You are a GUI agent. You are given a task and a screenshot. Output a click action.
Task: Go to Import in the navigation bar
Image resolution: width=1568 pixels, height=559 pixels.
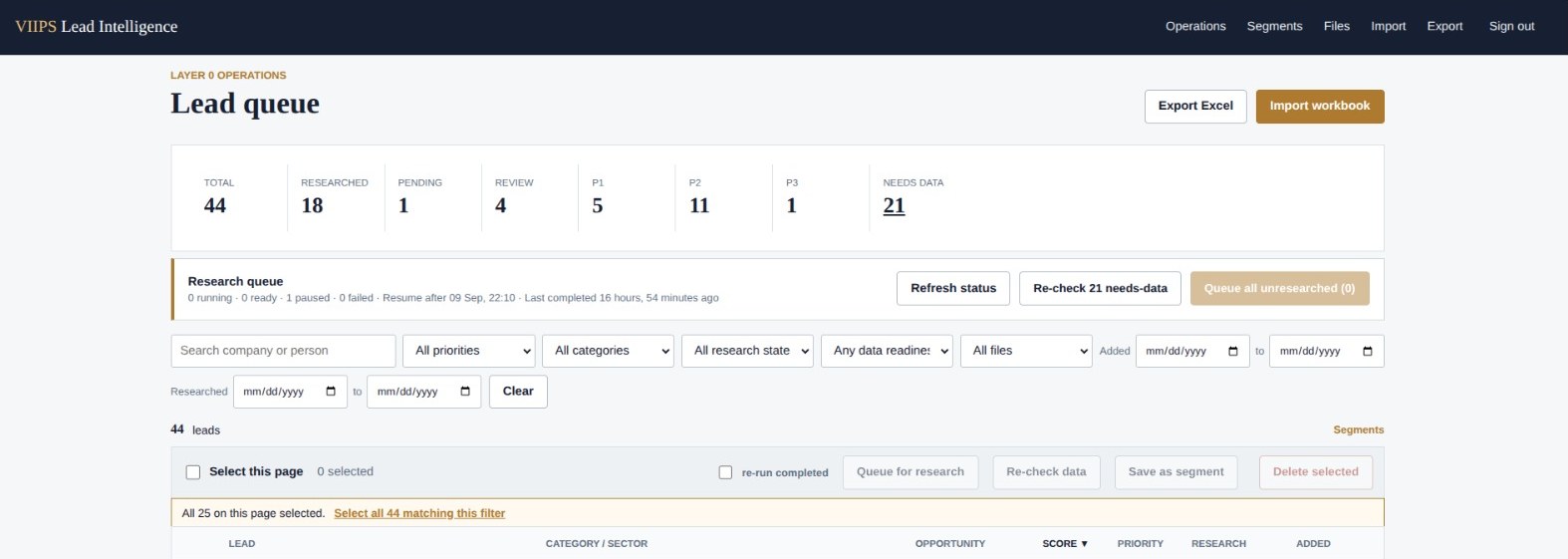[1388, 26]
